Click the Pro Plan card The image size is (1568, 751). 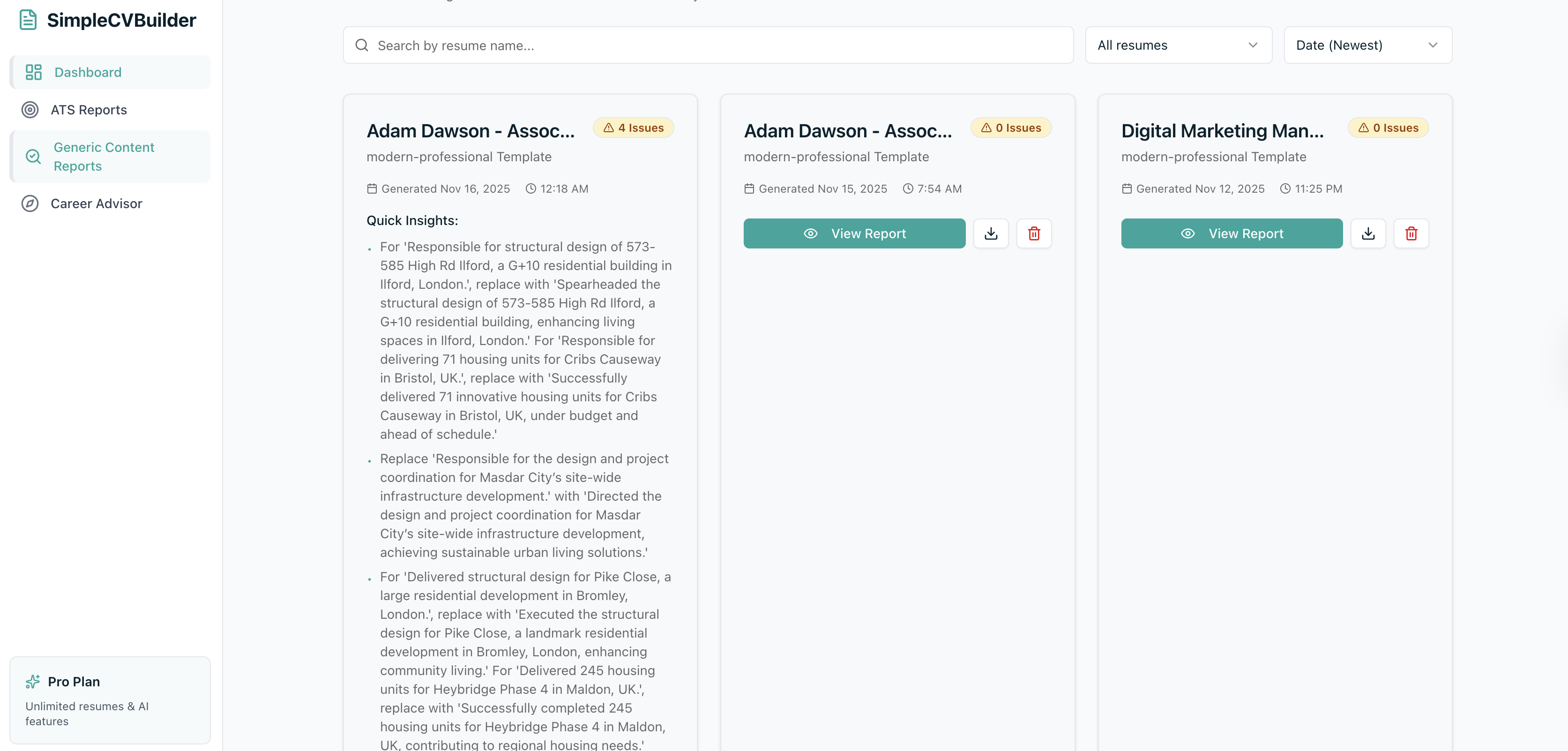pos(110,700)
